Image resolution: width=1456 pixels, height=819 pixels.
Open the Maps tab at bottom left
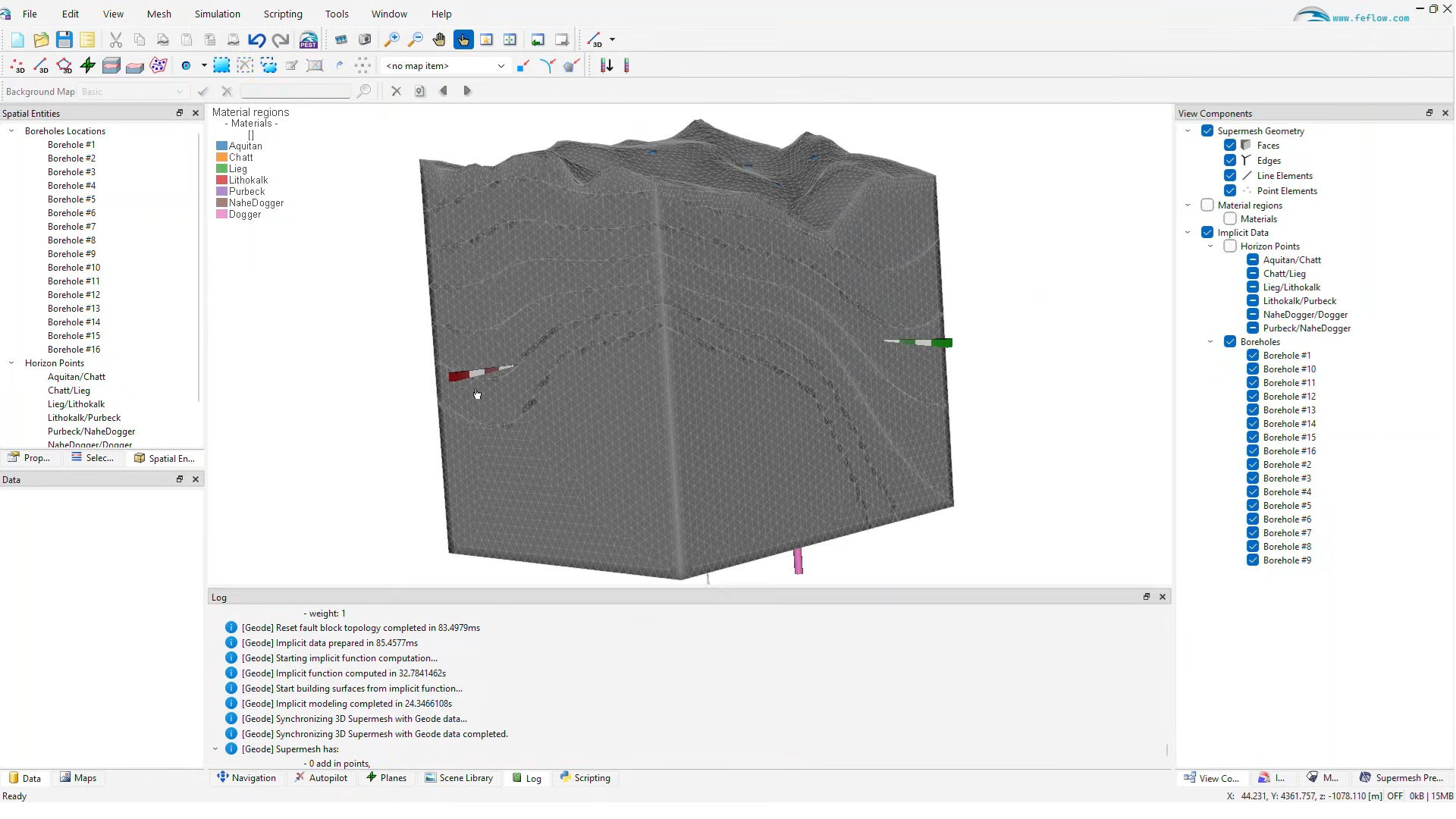click(x=78, y=778)
